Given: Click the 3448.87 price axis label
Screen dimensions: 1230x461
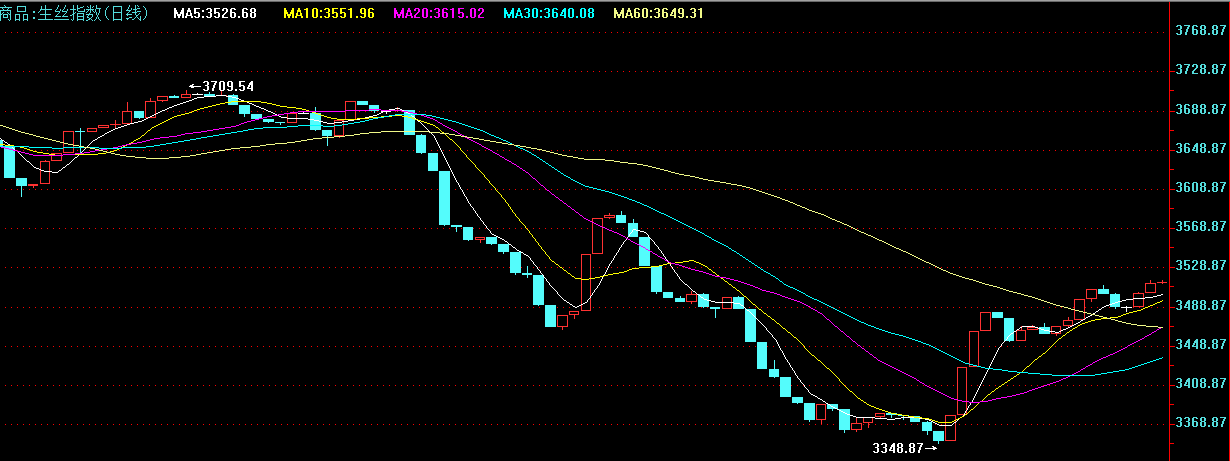Looking at the screenshot, I should point(1200,345).
